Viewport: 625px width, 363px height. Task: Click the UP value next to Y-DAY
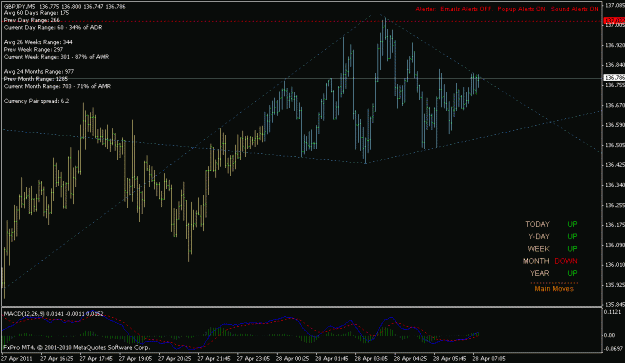click(572, 236)
